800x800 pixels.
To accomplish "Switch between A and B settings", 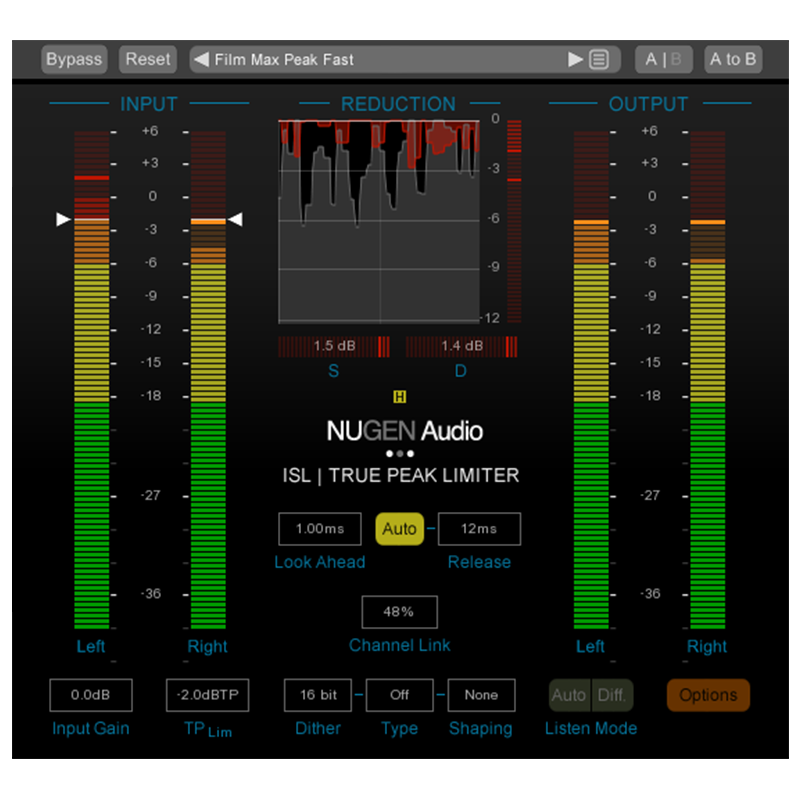I will pos(663,59).
